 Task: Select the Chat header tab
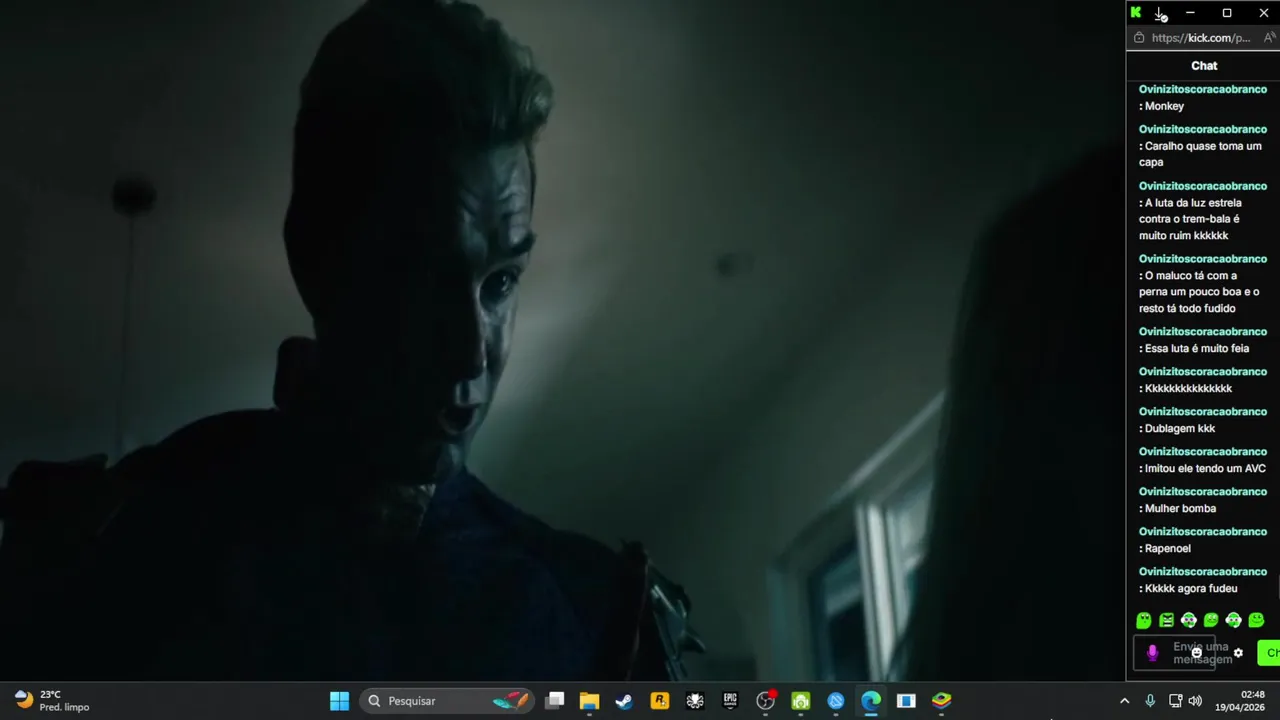[1204, 66]
